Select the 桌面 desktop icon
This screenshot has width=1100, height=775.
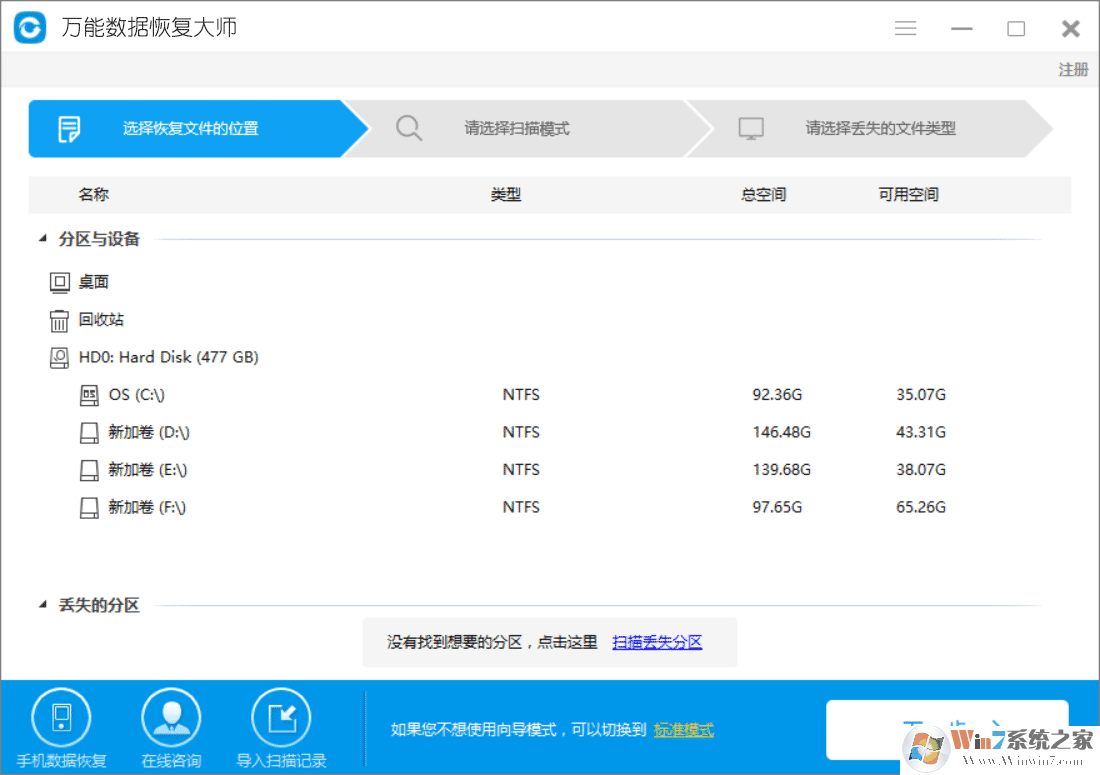point(59,281)
